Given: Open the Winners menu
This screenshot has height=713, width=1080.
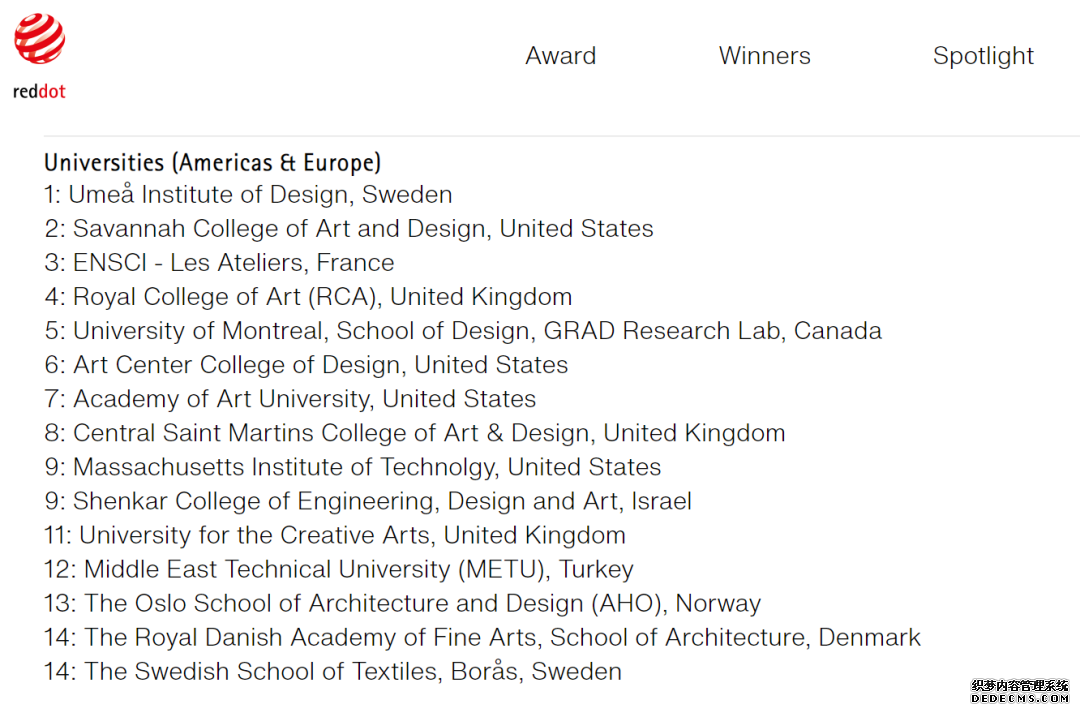Looking at the screenshot, I should tap(765, 56).
